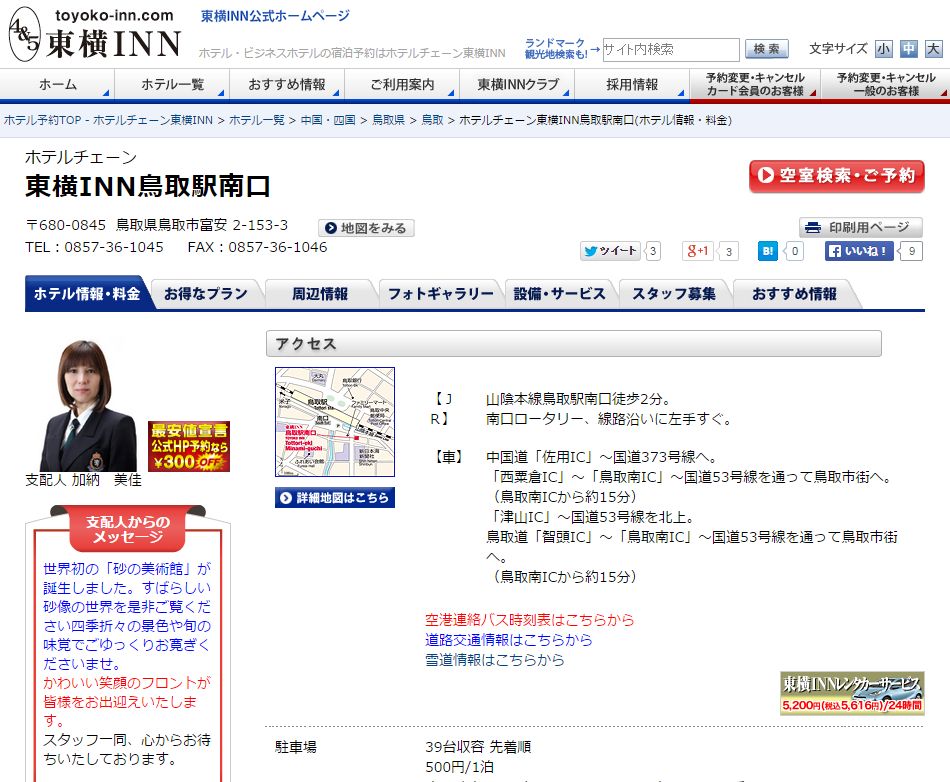The height and width of the screenshot is (782, 950).
Task: Click the 空室検索・ご予約 reservation button
Action: point(837,176)
